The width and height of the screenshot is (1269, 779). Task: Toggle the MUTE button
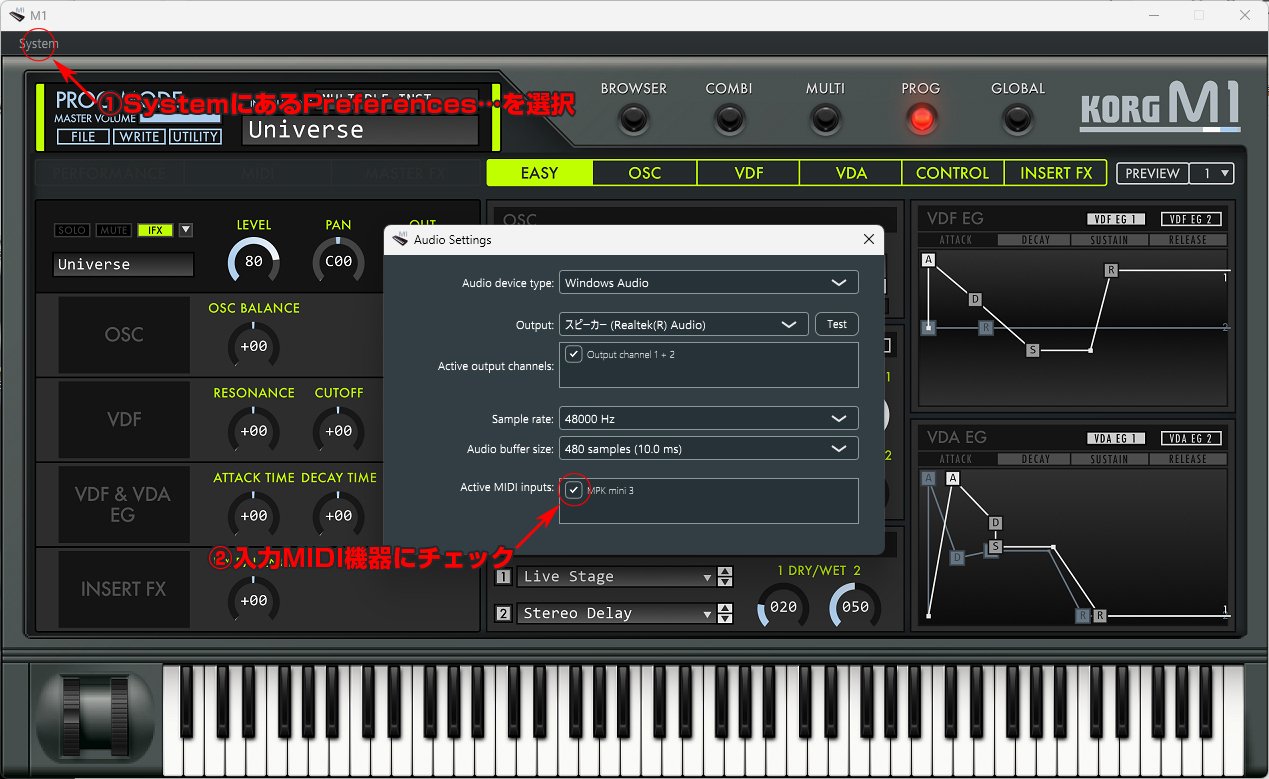click(x=113, y=230)
